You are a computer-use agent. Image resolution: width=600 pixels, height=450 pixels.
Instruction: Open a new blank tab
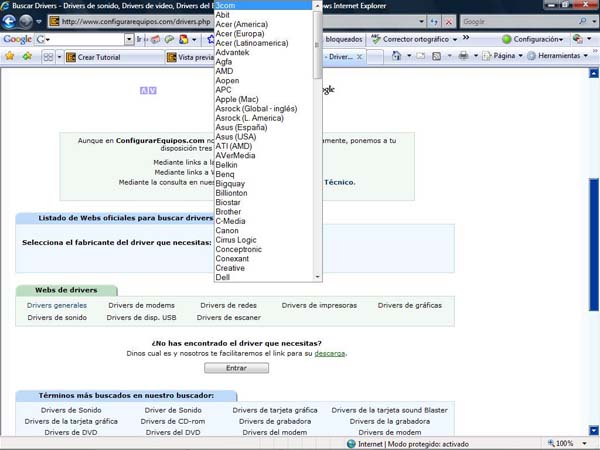(374, 57)
